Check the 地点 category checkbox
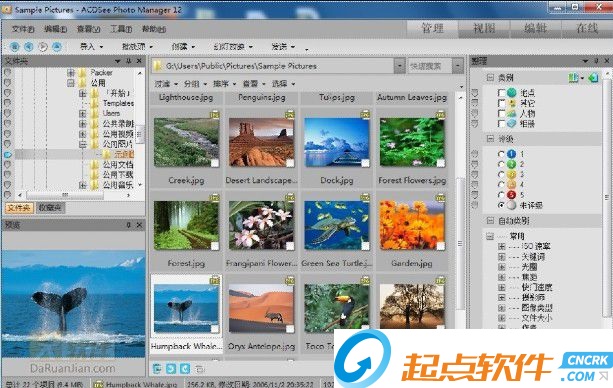 [501, 93]
